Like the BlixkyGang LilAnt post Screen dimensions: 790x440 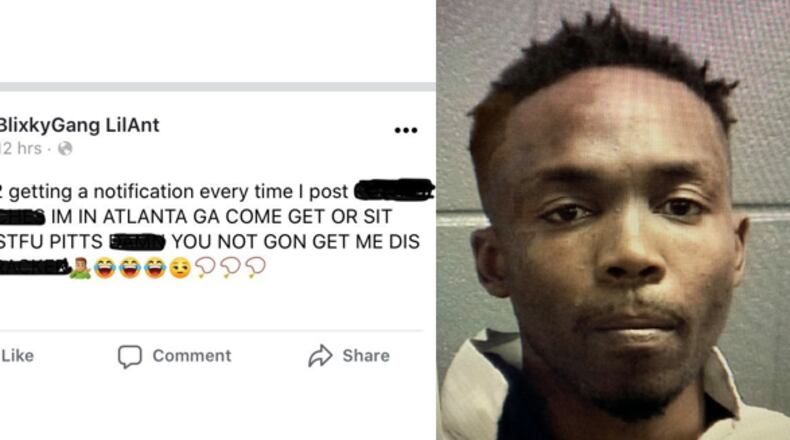[x=17, y=356]
